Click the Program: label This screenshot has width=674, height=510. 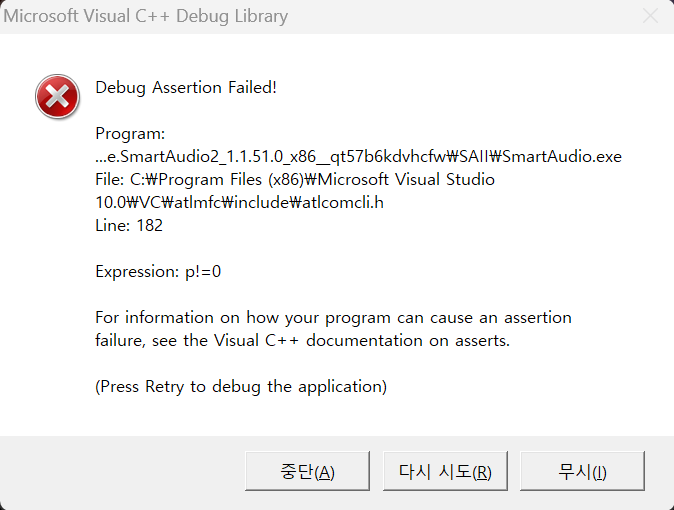(130, 134)
